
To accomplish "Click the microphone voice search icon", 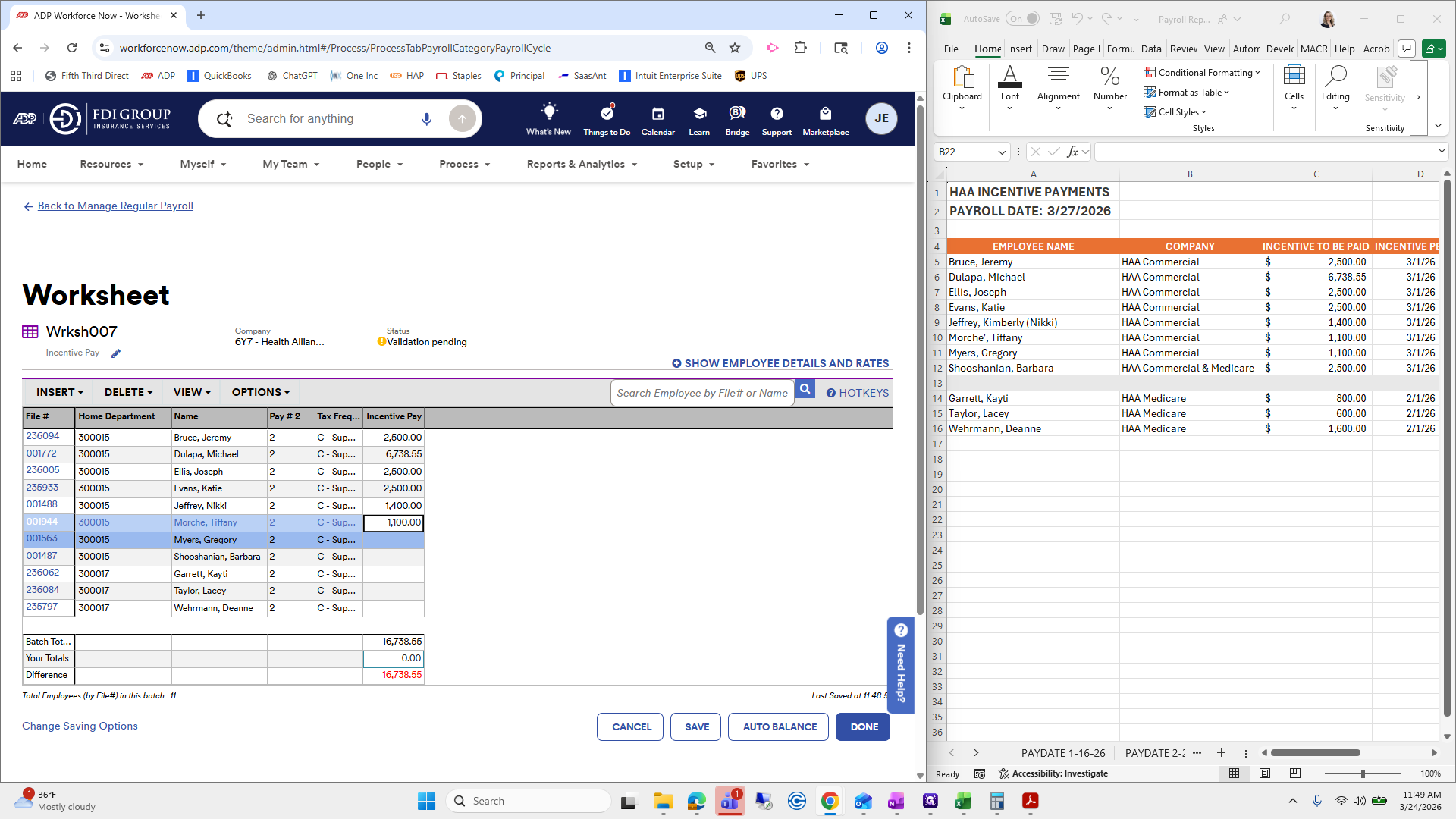I will click(427, 119).
